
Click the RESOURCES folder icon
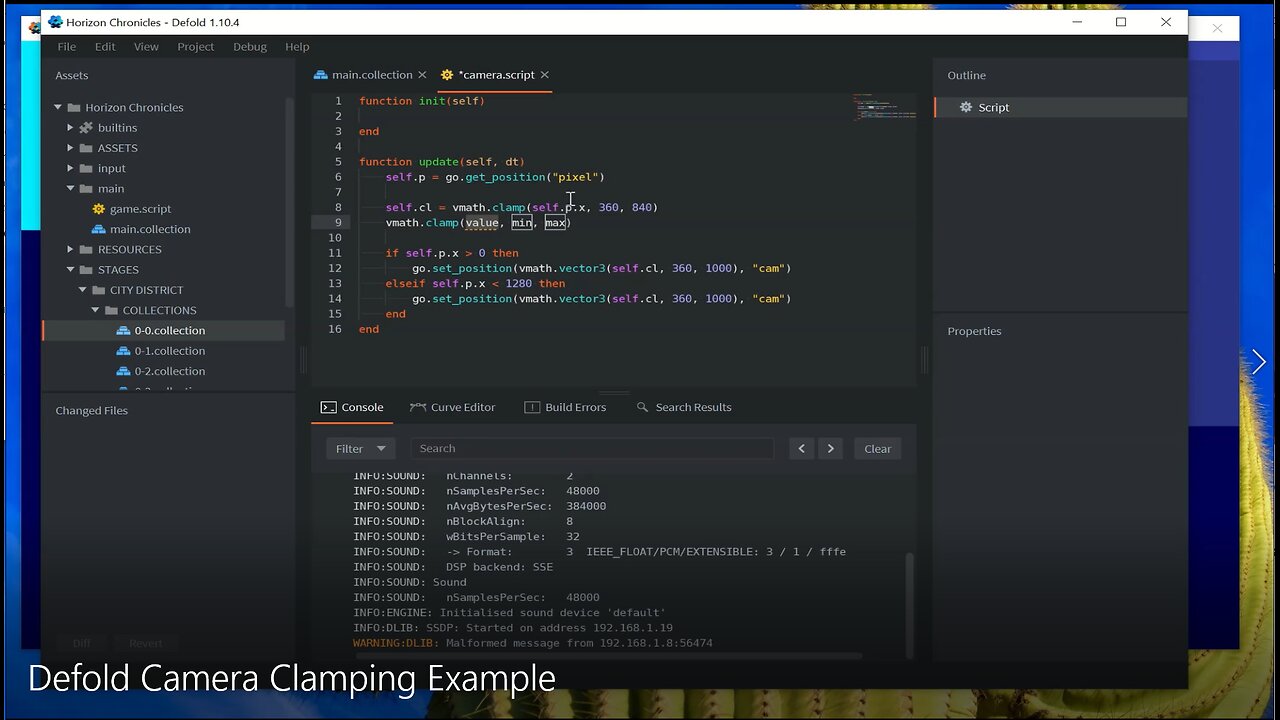tap(87, 249)
